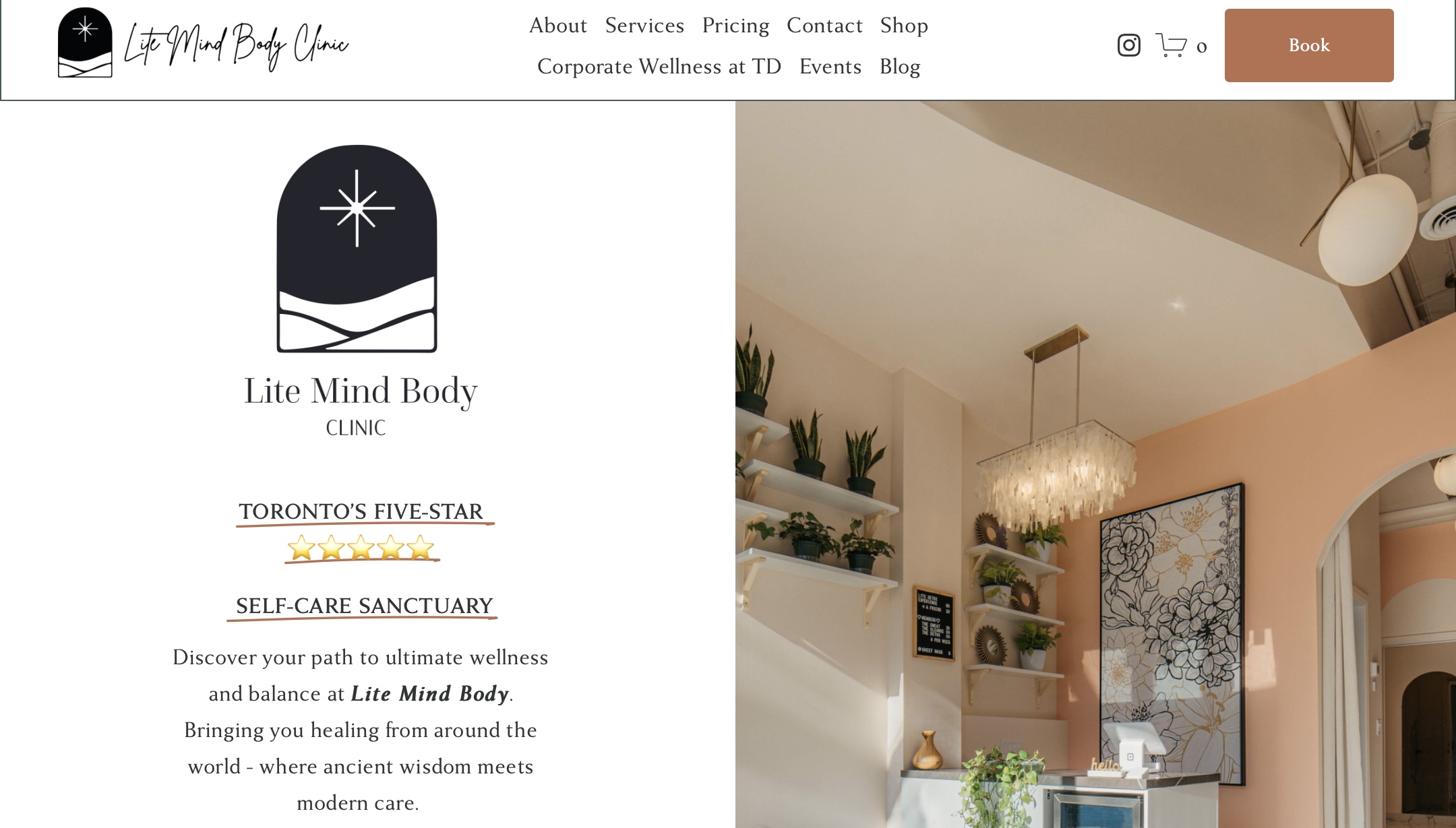The image size is (1456, 828).
Task: Click the Toronto's Five-Star heading
Action: coord(361,511)
